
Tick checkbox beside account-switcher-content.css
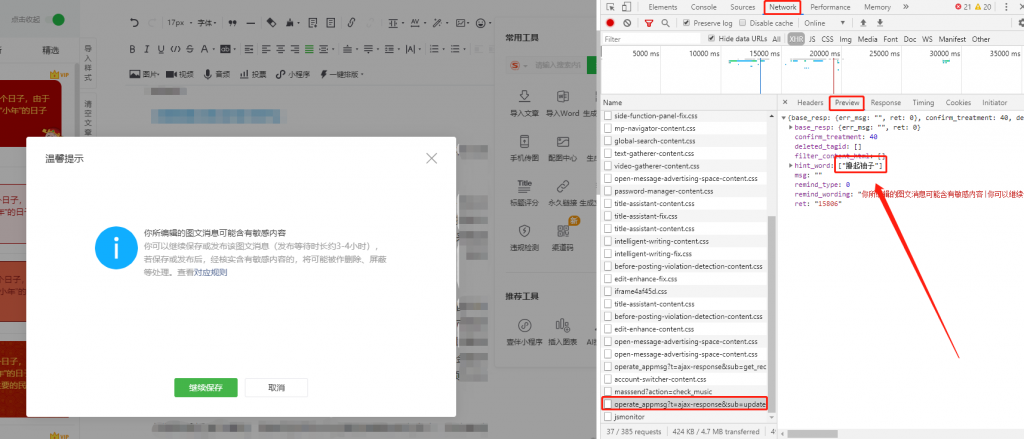[x=608, y=380]
